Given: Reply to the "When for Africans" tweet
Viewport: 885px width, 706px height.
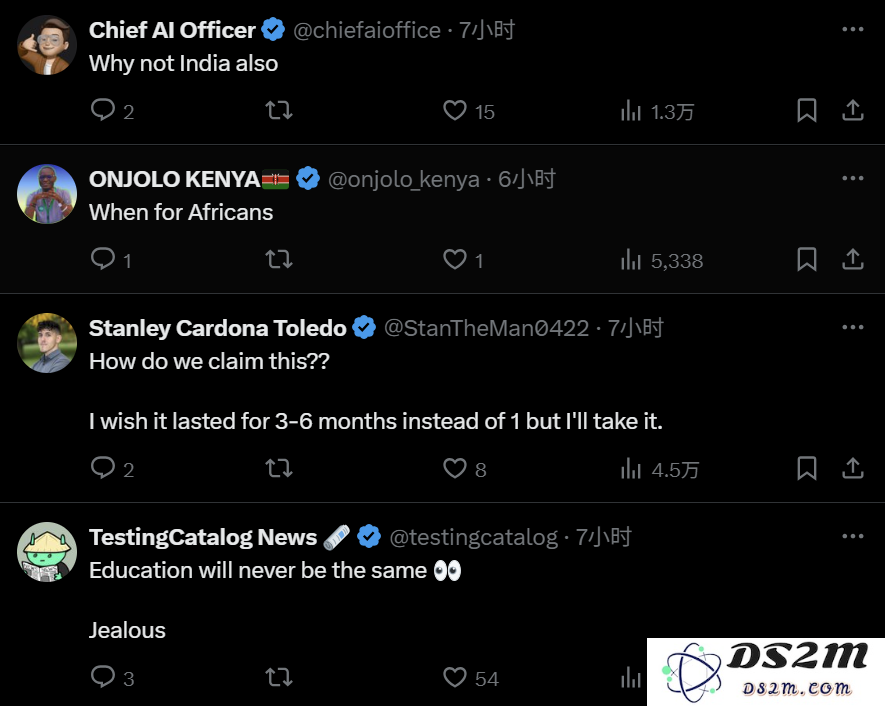Looking at the screenshot, I should [x=103, y=260].
